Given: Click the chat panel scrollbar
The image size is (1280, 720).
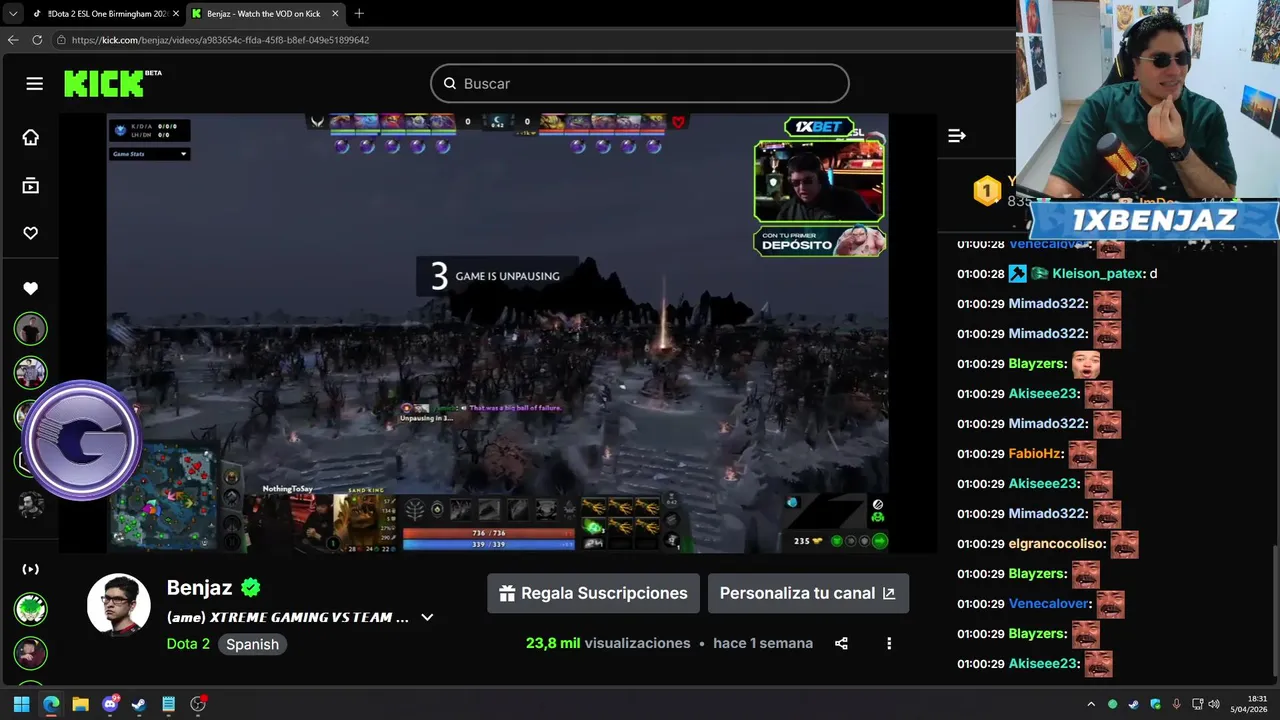Looking at the screenshot, I should tap(1276, 612).
